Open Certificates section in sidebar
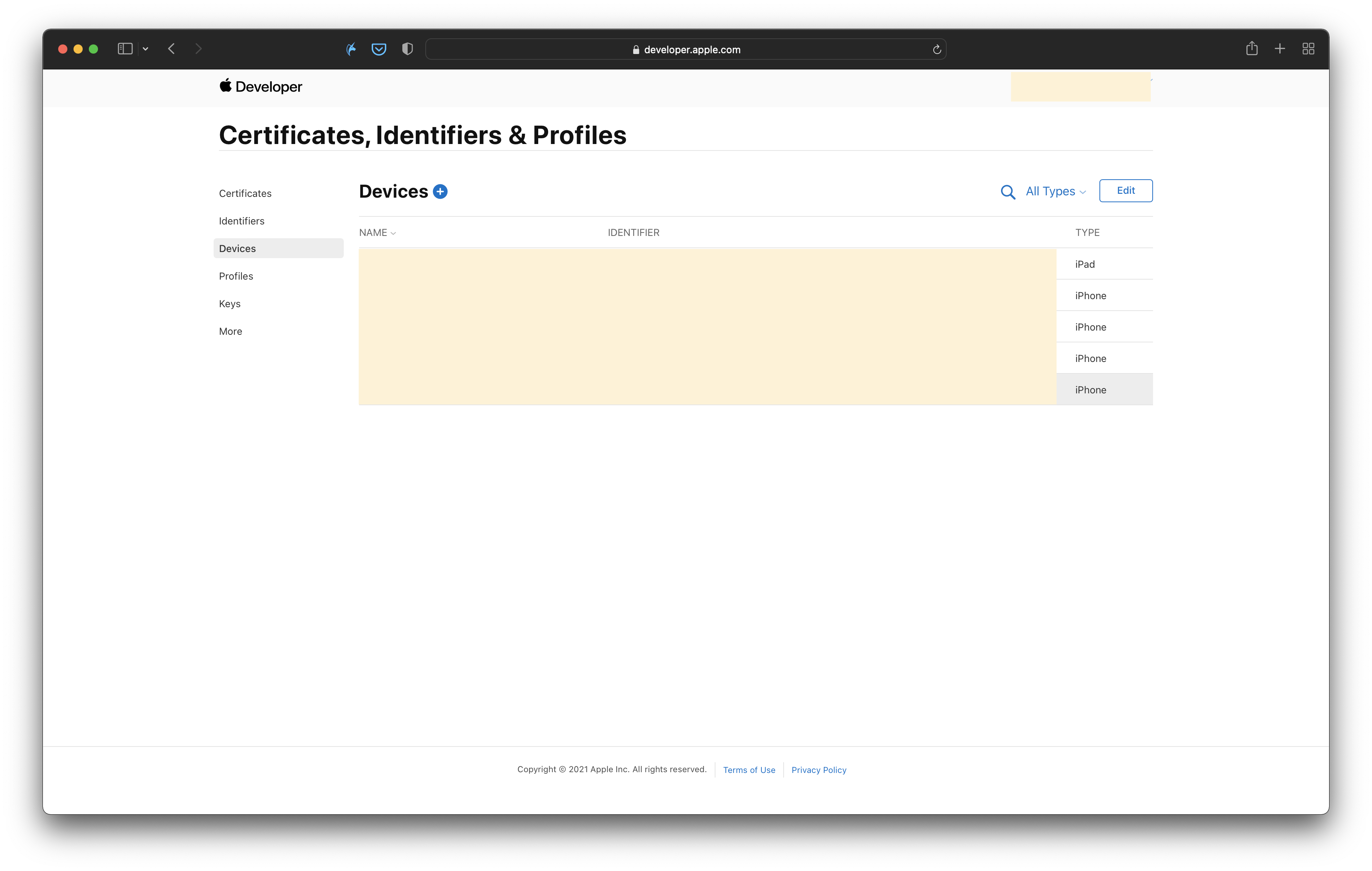1372x871 pixels. point(245,193)
